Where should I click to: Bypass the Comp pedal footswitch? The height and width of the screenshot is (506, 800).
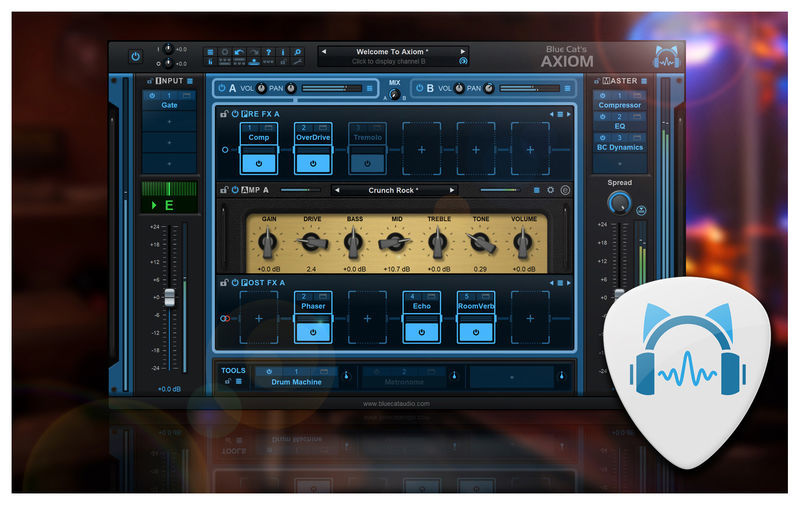click(259, 164)
